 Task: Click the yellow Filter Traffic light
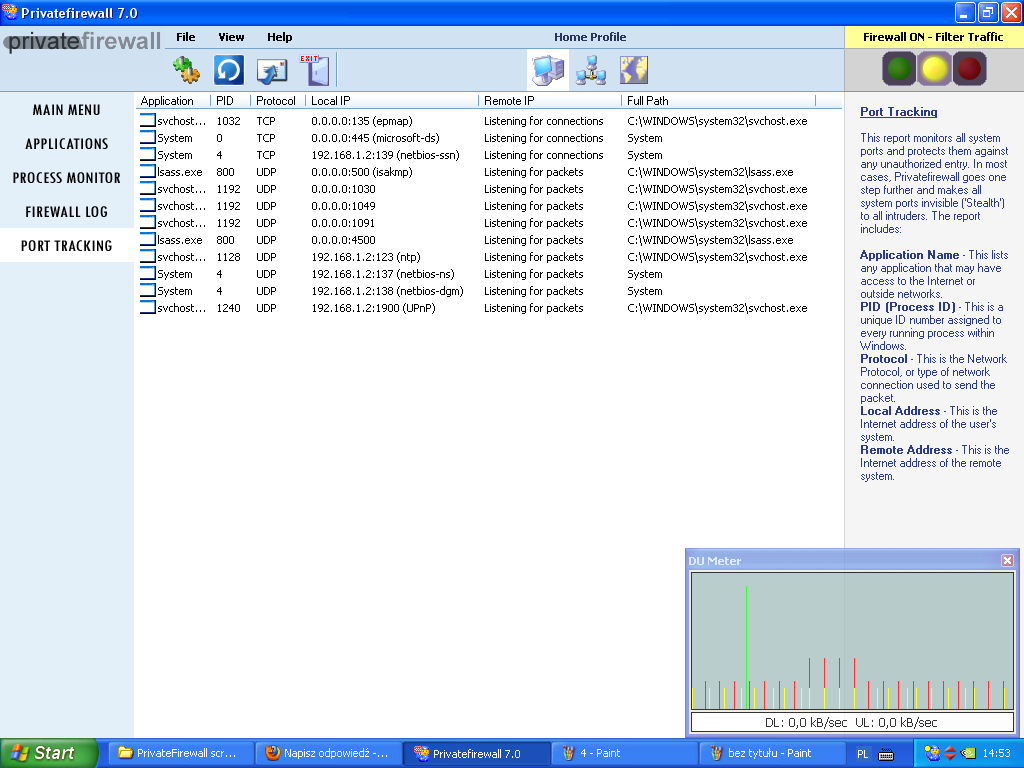[934, 69]
